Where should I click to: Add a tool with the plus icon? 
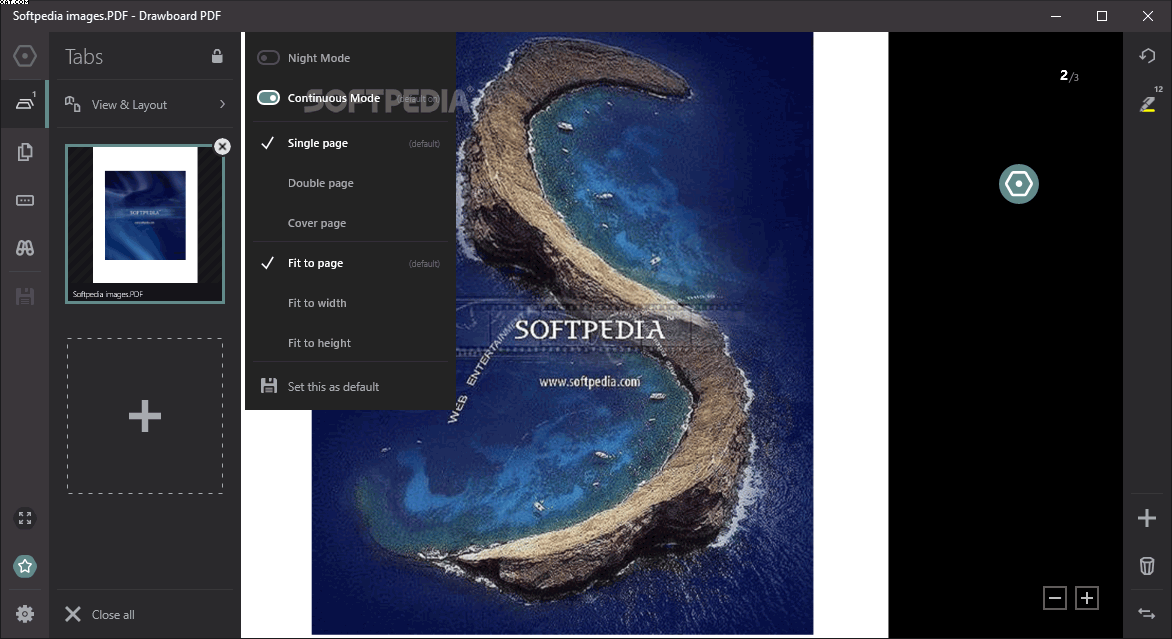(x=1147, y=518)
